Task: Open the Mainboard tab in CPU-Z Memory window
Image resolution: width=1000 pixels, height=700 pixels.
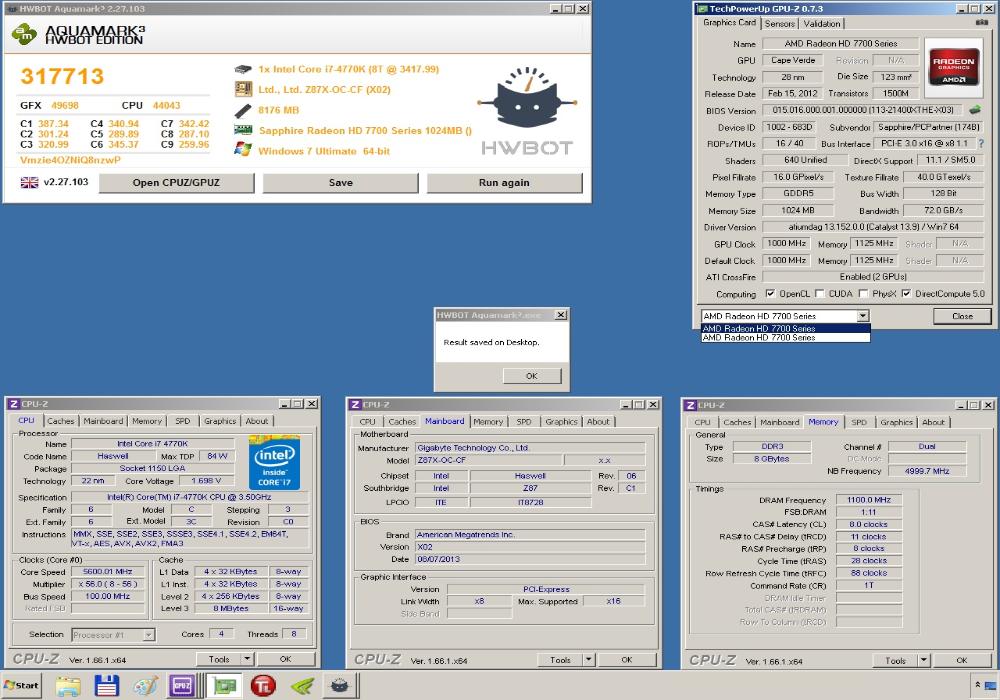Action: pyautogui.click(x=779, y=422)
